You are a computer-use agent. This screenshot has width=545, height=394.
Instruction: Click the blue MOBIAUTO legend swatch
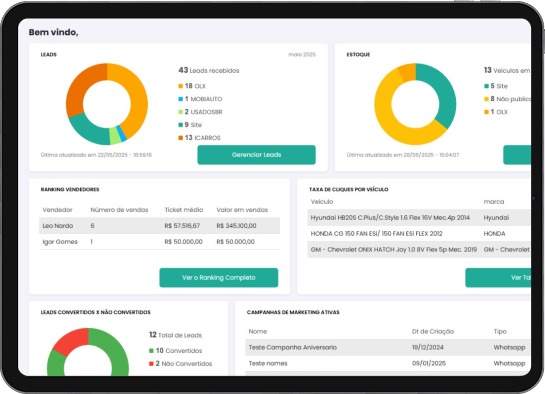coord(180,99)
